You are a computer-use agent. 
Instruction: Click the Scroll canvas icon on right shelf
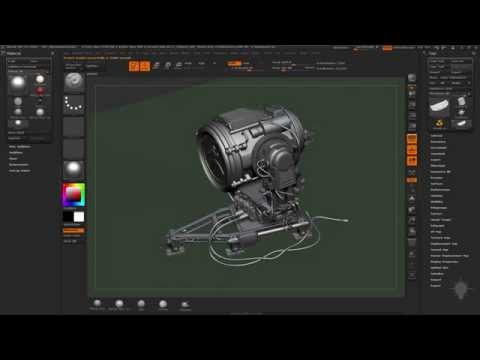(x=412, y=94)
